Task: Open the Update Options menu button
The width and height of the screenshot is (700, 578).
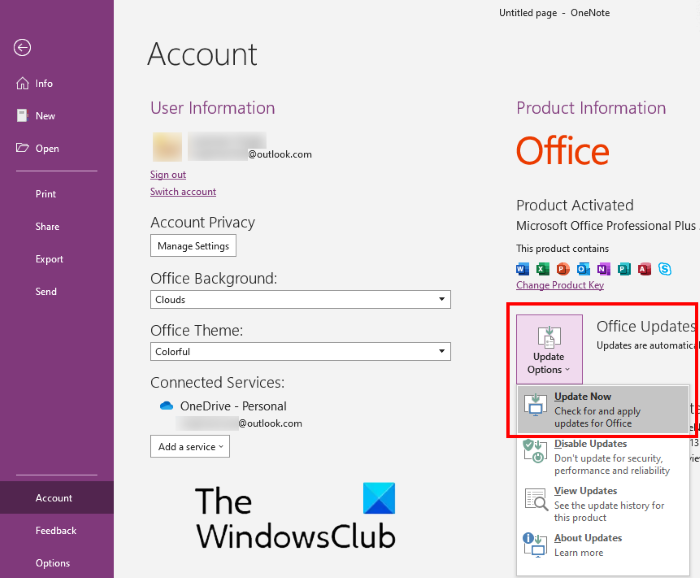Action: 549,349
